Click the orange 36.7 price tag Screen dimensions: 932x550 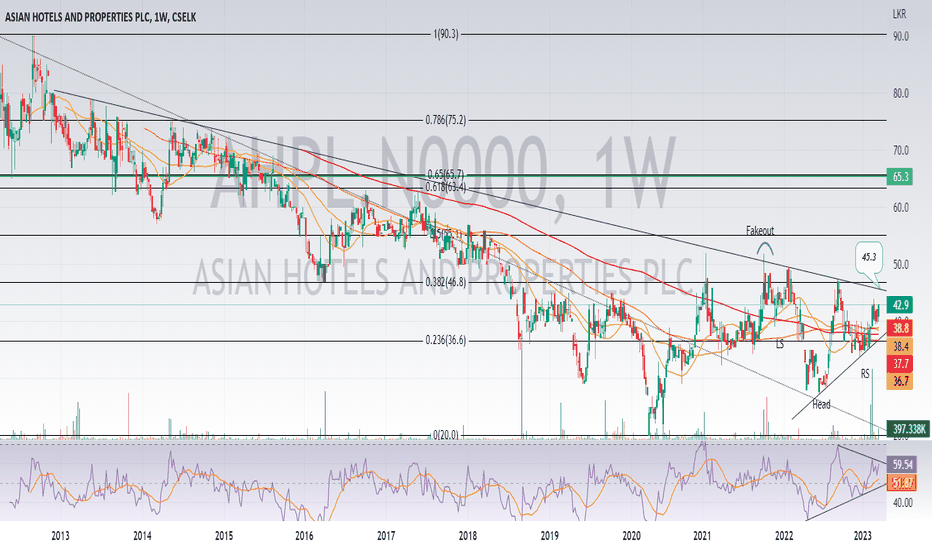pos(900,381)
